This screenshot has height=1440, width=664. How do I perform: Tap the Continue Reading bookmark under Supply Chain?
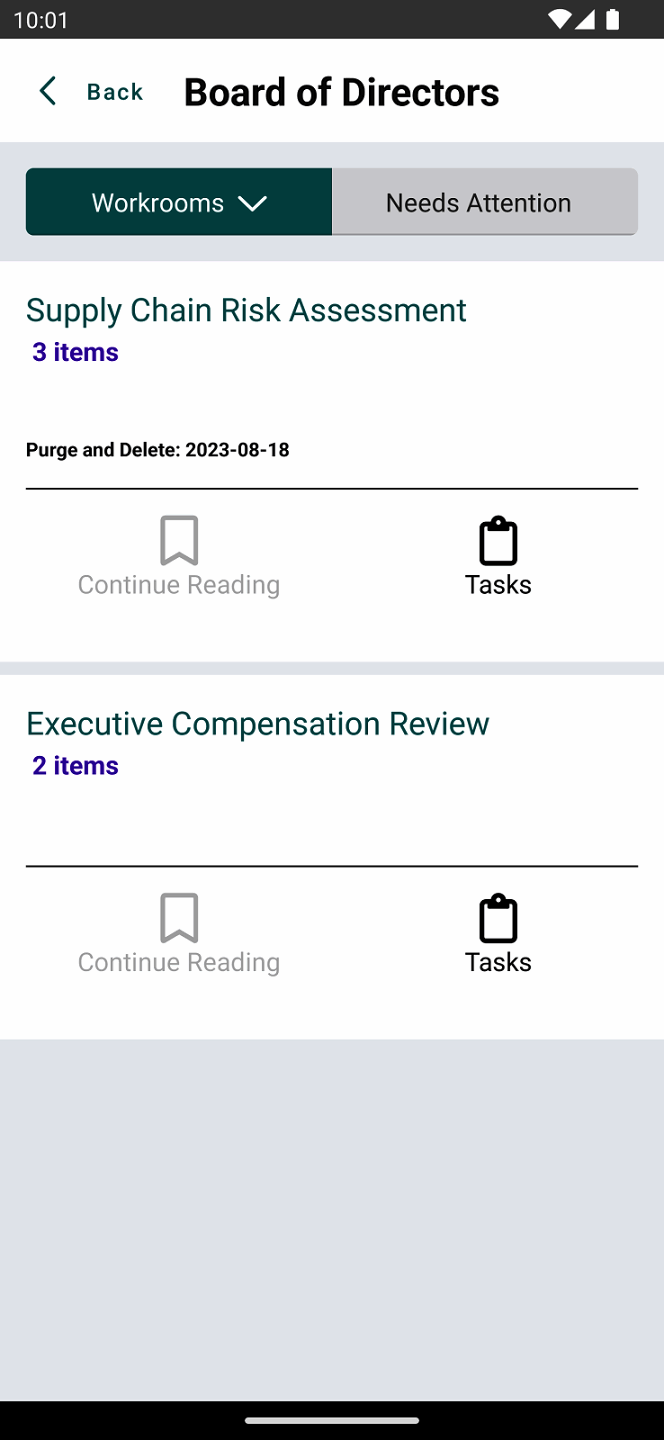pos(179,541)
